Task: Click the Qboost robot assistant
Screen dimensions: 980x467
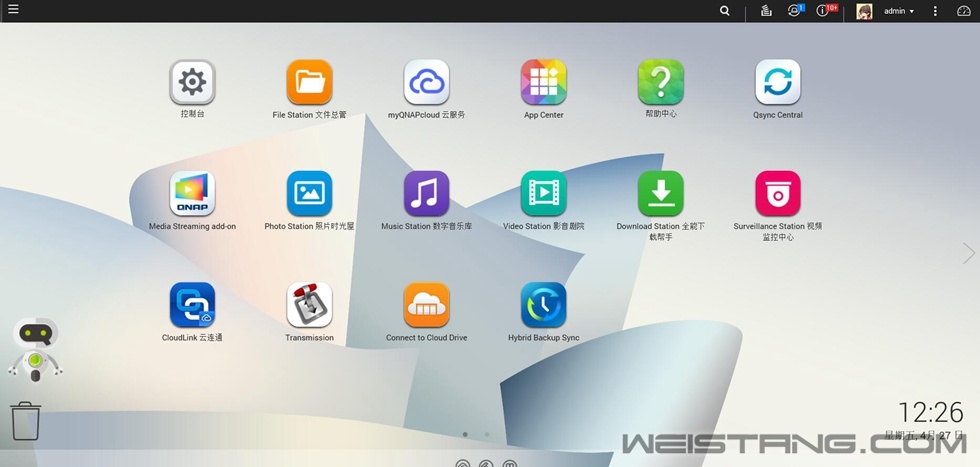Action: 36,350
